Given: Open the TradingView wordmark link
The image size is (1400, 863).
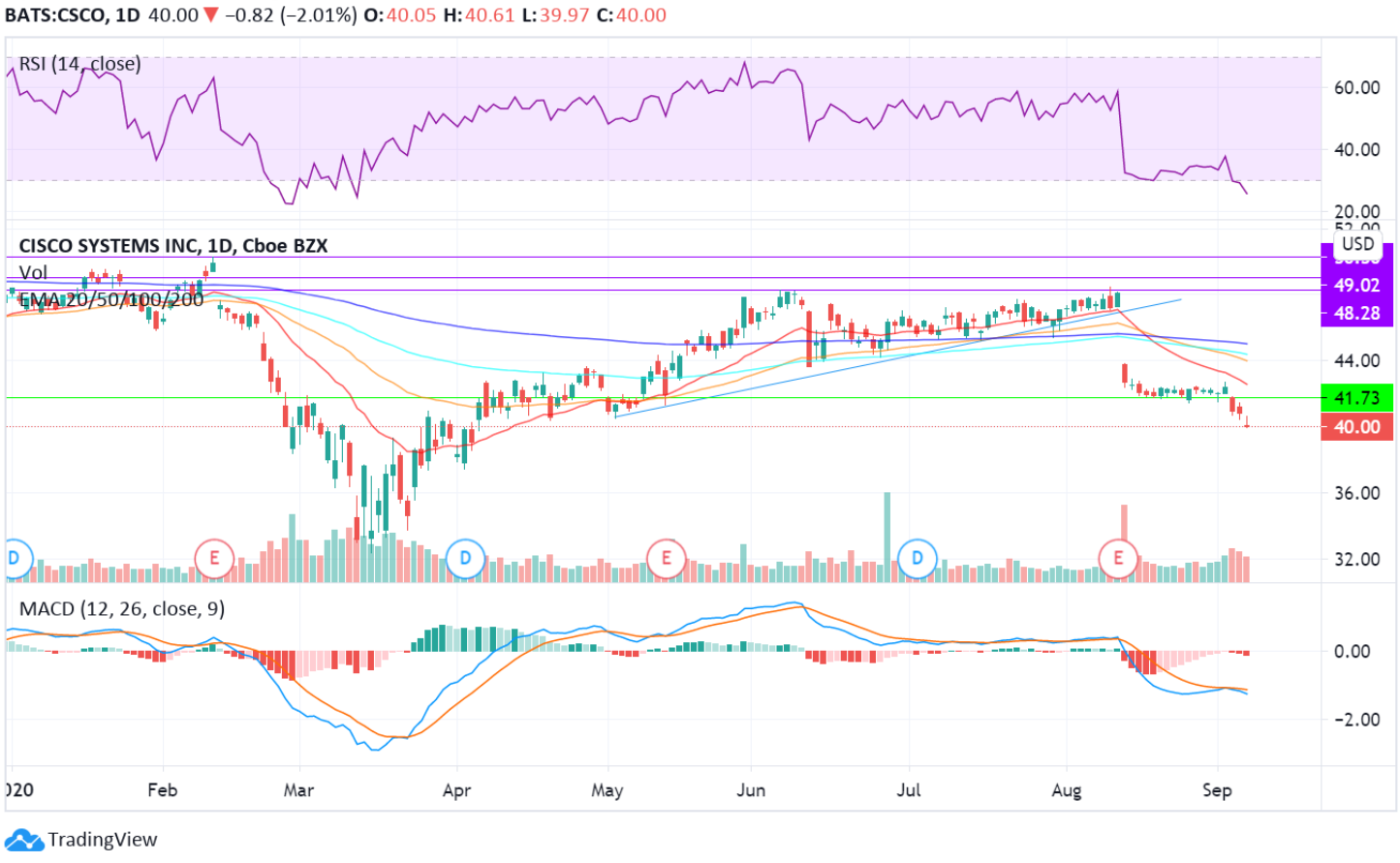Looking at the screenshot, I should coord(103,840).
